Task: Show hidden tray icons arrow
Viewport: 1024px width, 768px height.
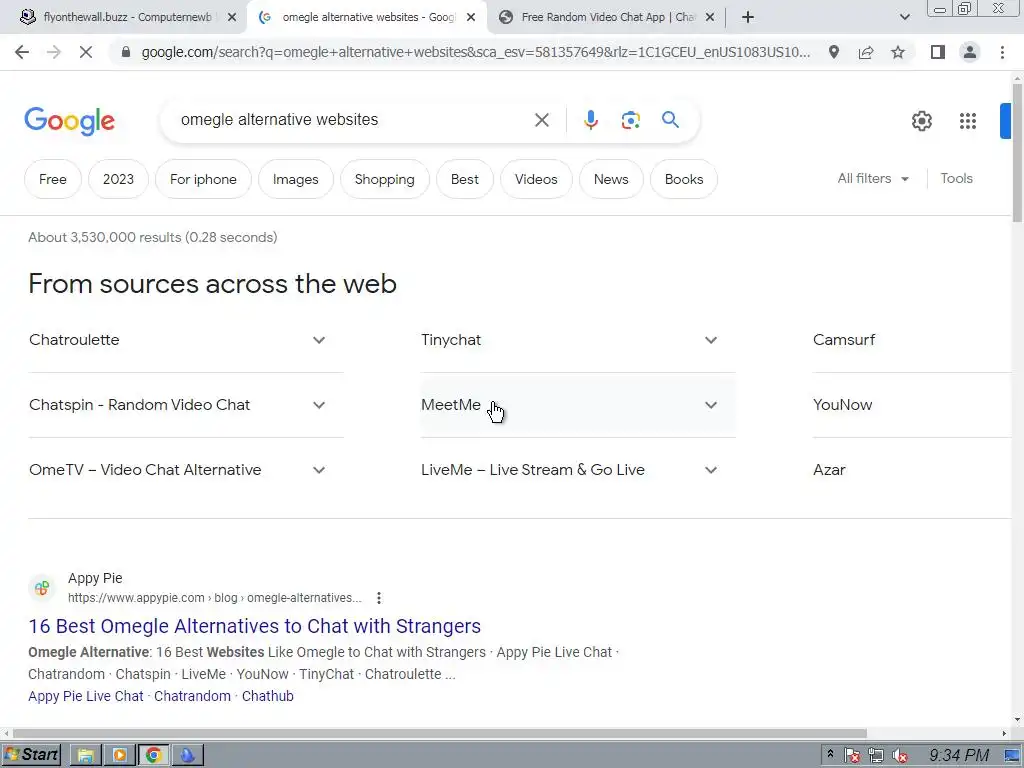Action: (830, 754)
